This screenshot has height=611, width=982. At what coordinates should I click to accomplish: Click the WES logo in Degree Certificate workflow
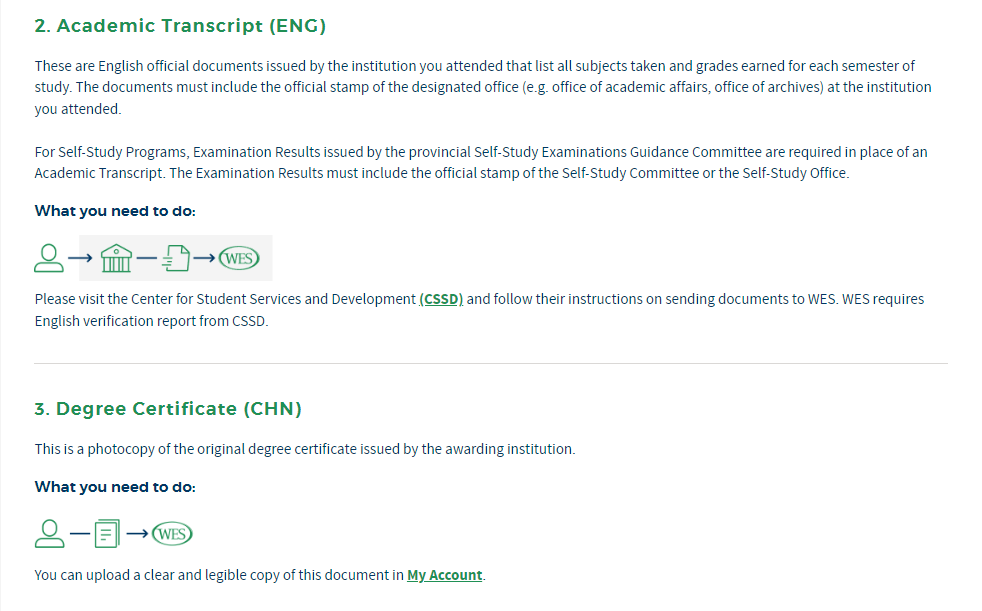[x=172, y=534]
